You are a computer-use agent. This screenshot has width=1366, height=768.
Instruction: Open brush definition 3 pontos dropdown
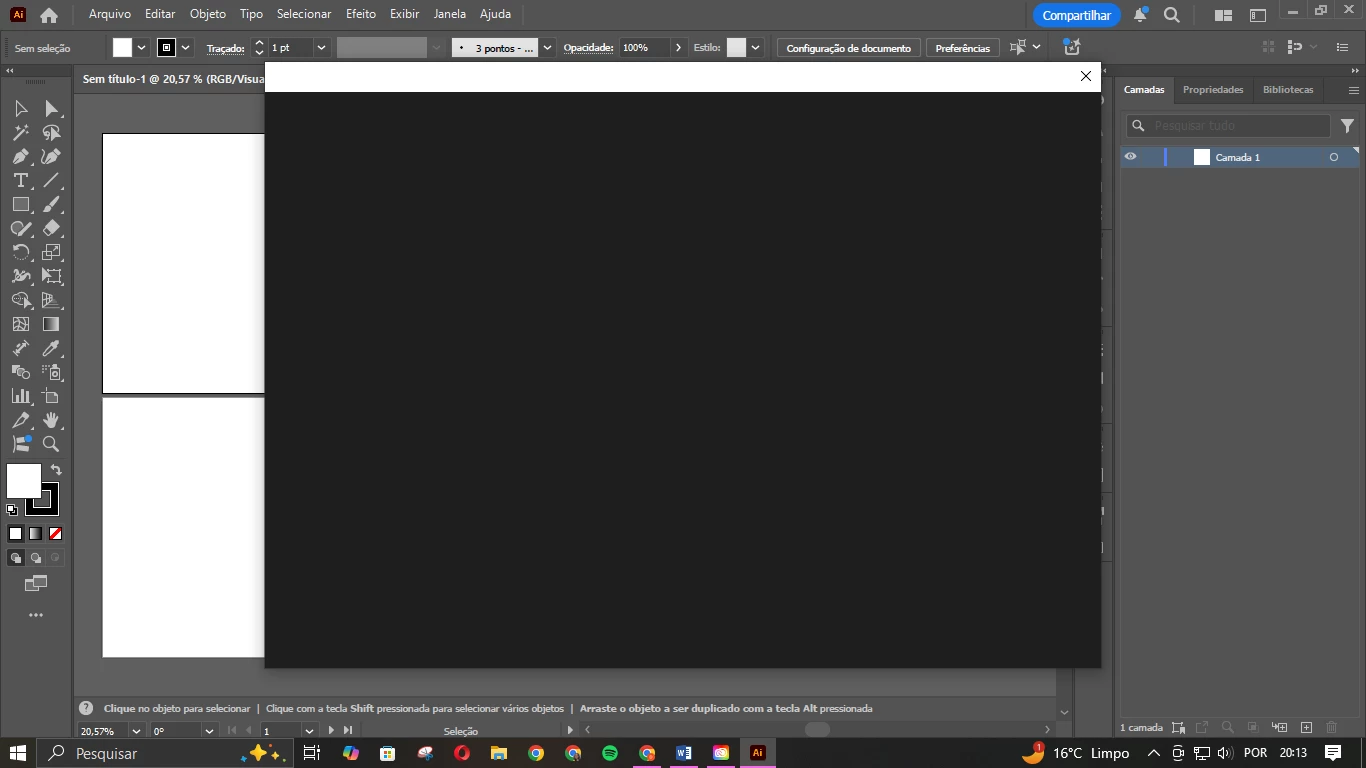pyautogui.click(x=547, y=47)
